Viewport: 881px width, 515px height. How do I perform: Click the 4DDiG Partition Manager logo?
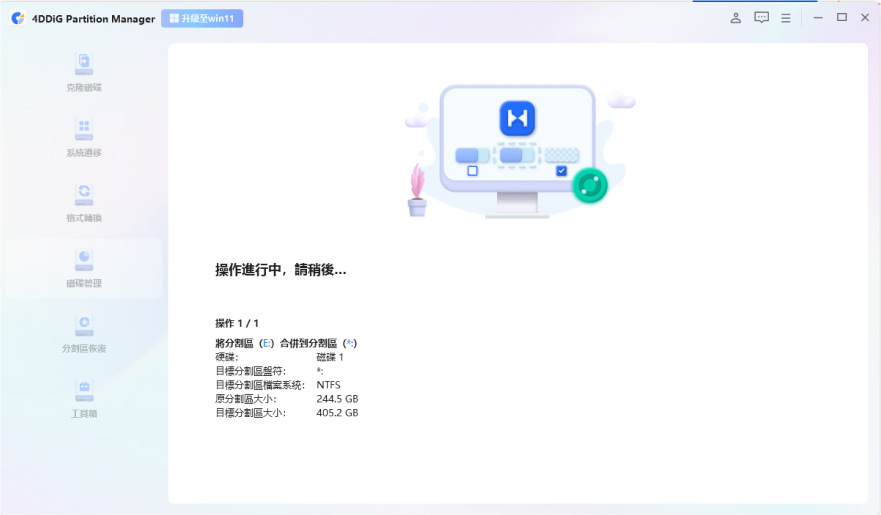[18, 19]
